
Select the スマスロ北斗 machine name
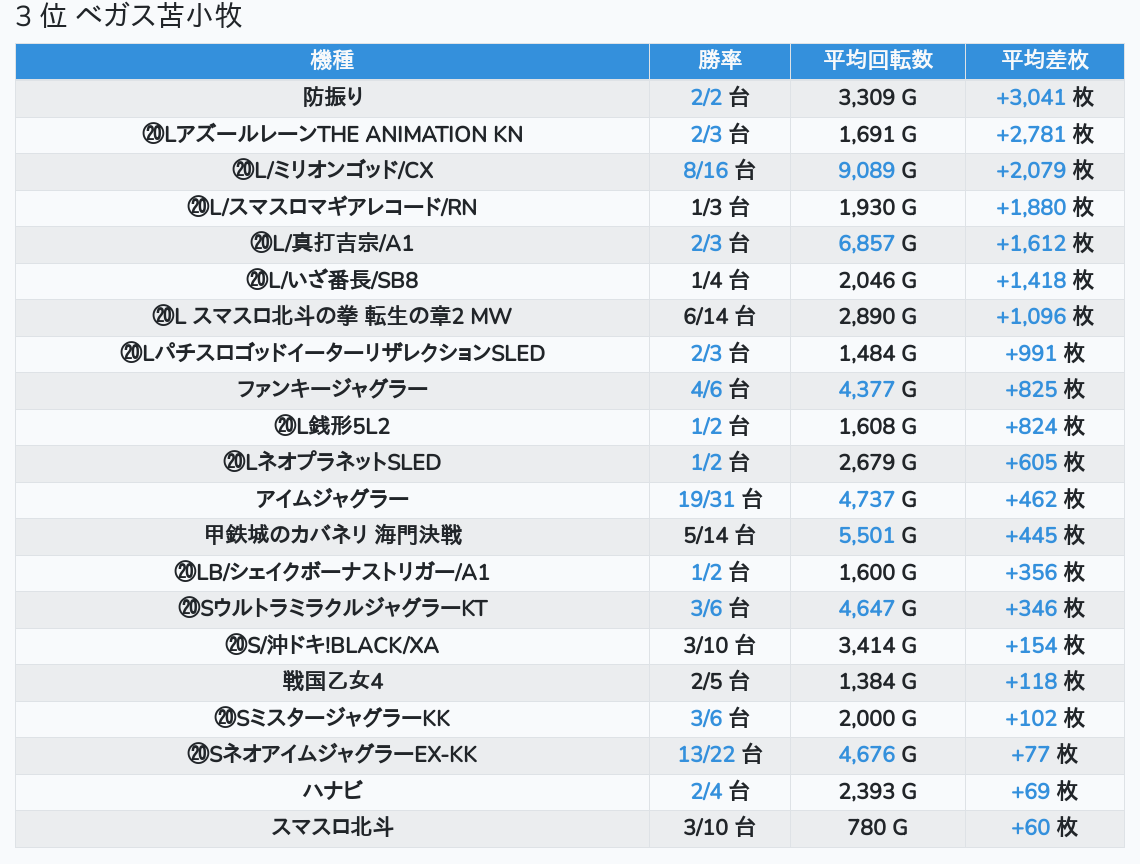click(x=332, y=828)
